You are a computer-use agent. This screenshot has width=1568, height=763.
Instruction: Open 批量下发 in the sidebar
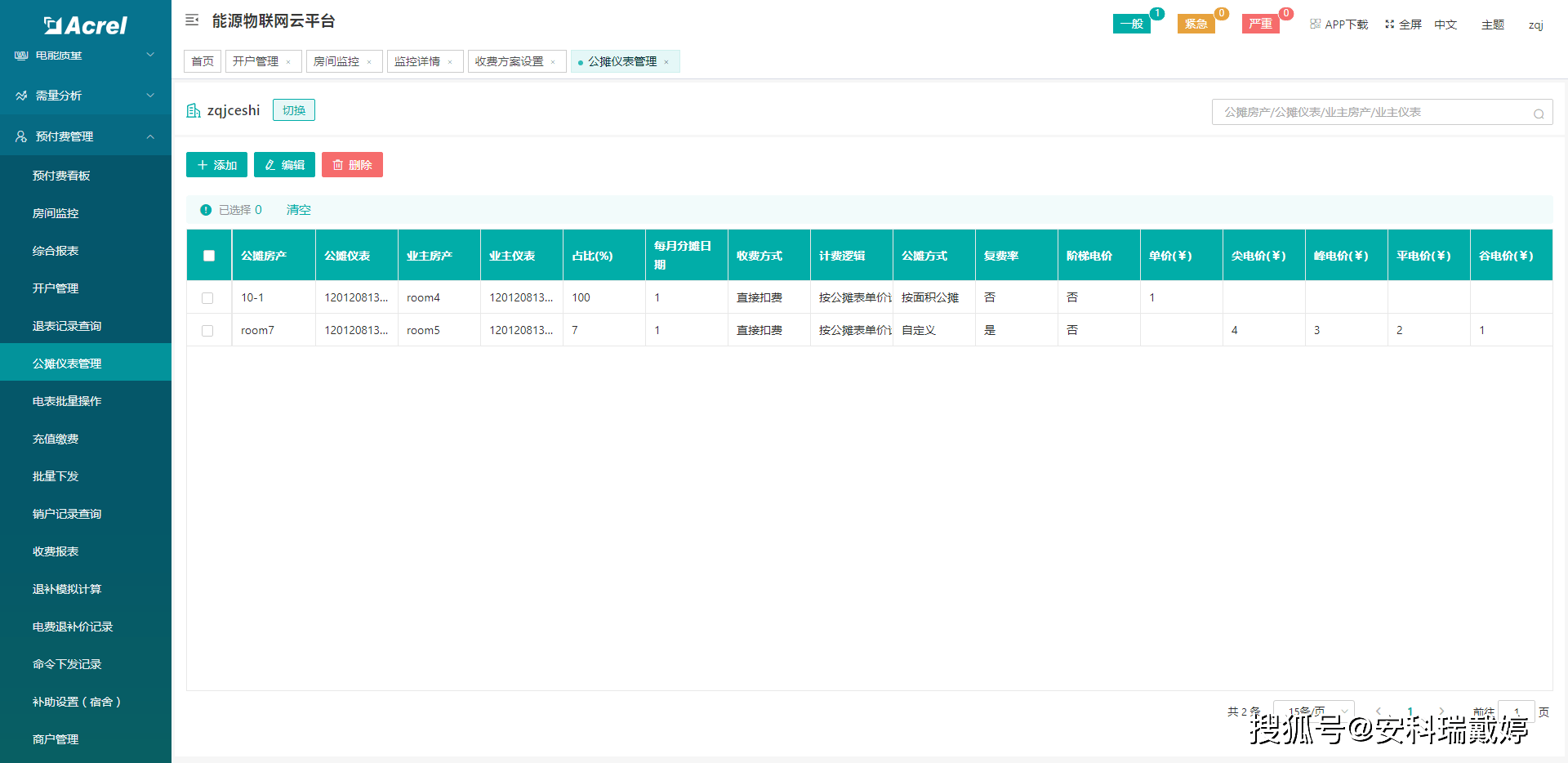pos(86,476)
